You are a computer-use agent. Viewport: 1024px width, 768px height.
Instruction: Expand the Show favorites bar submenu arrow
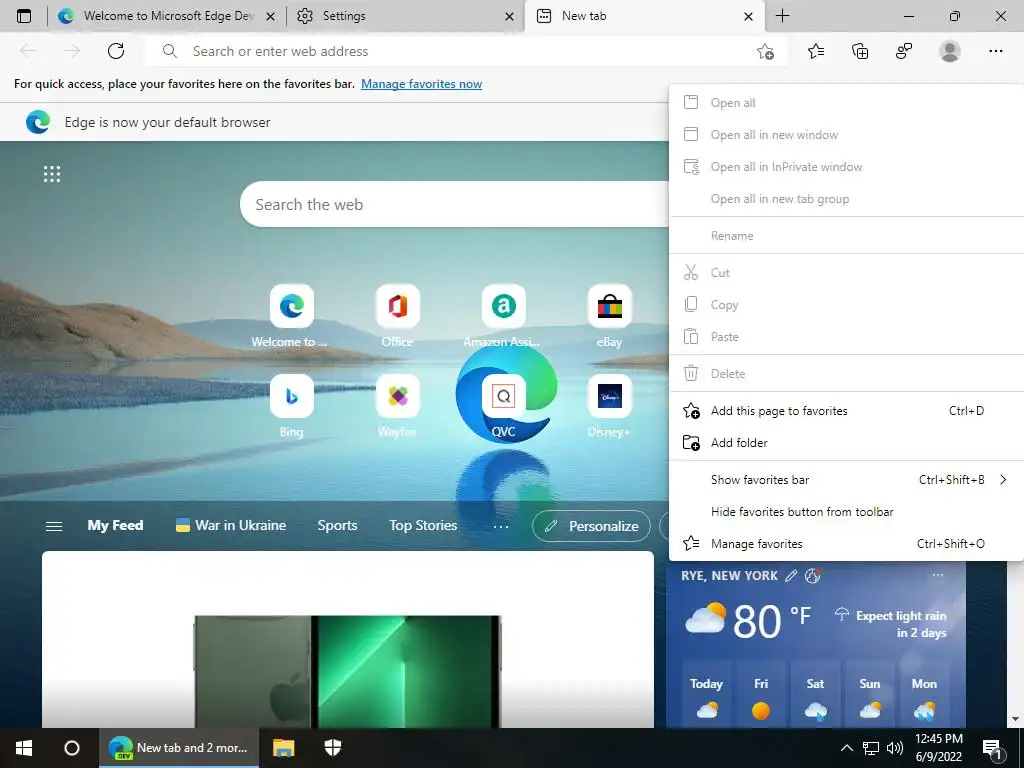[x=1003, y=480]
